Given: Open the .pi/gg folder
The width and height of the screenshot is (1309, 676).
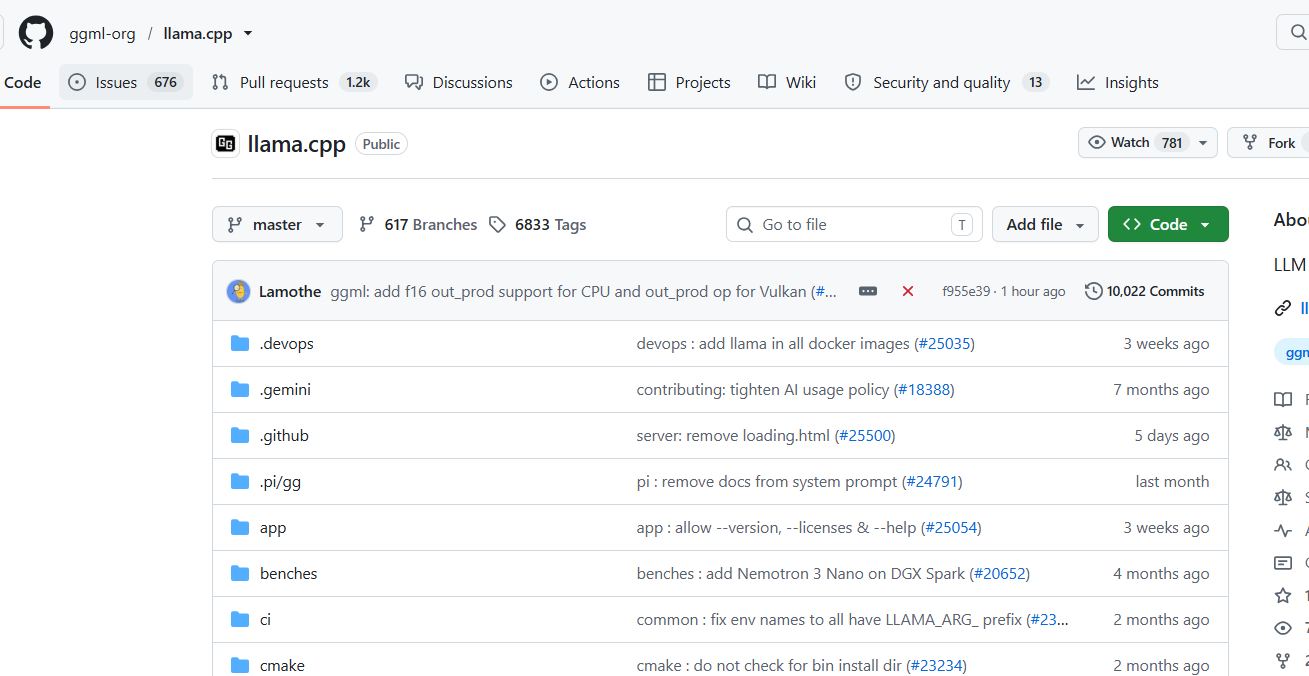Looking at the screenshot, I should coord(280,481).
